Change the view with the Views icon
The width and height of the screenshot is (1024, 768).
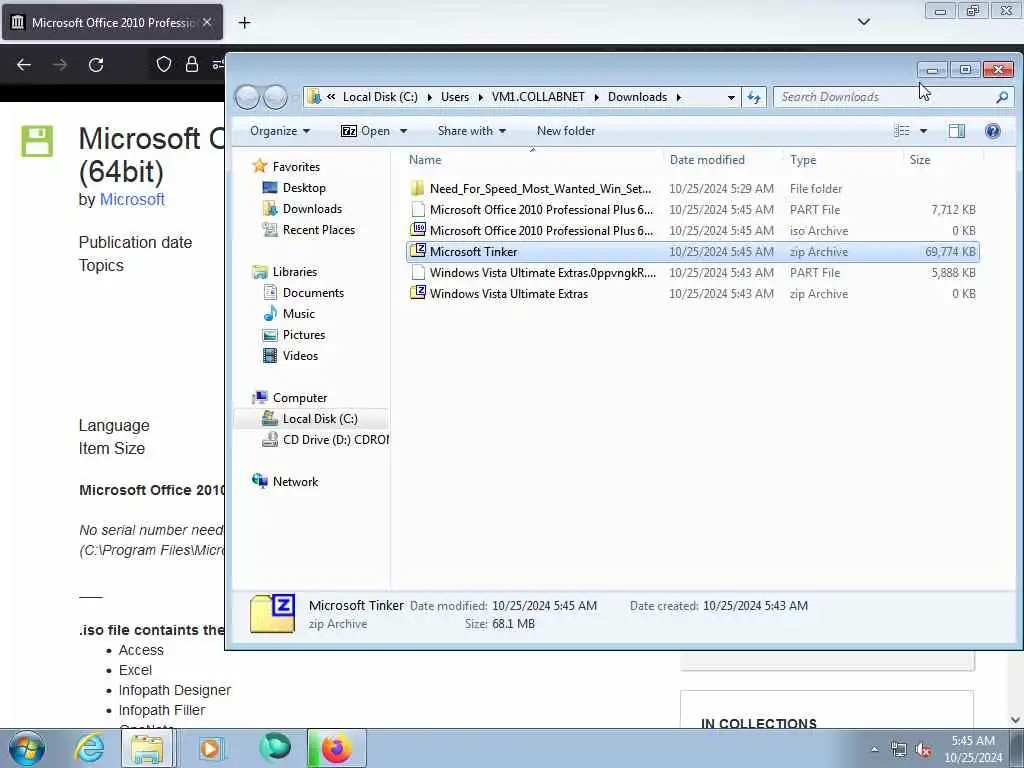pyautogui.click(x=902, y=131)
